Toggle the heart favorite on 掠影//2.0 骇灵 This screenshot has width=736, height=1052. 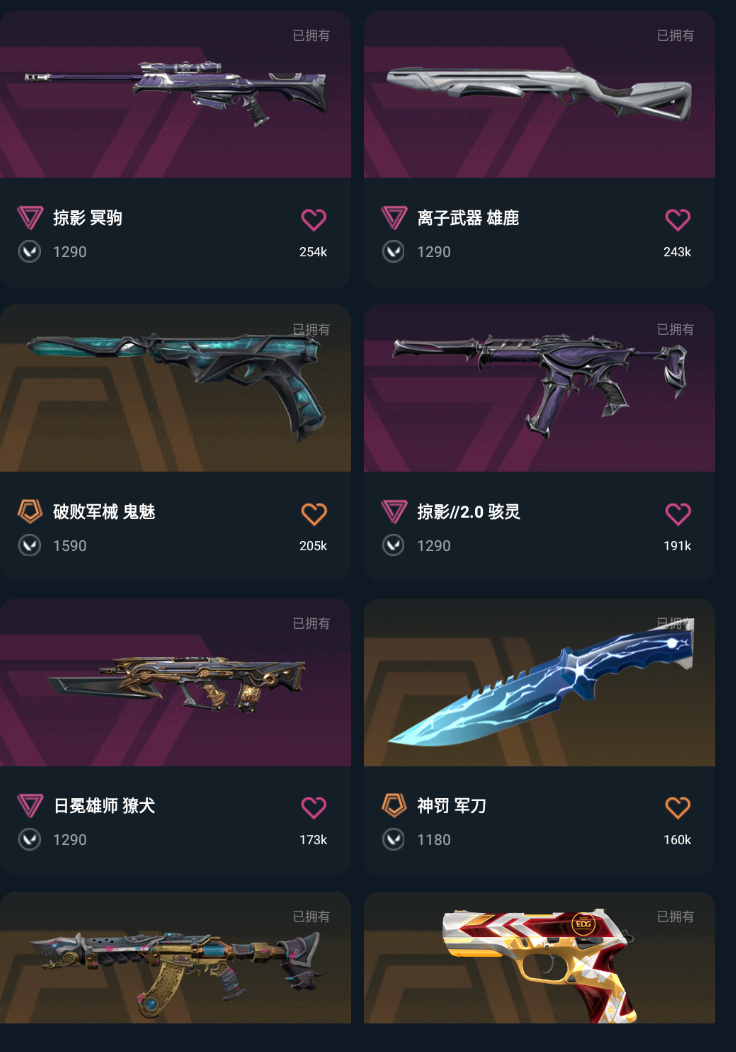coord(678,514)
